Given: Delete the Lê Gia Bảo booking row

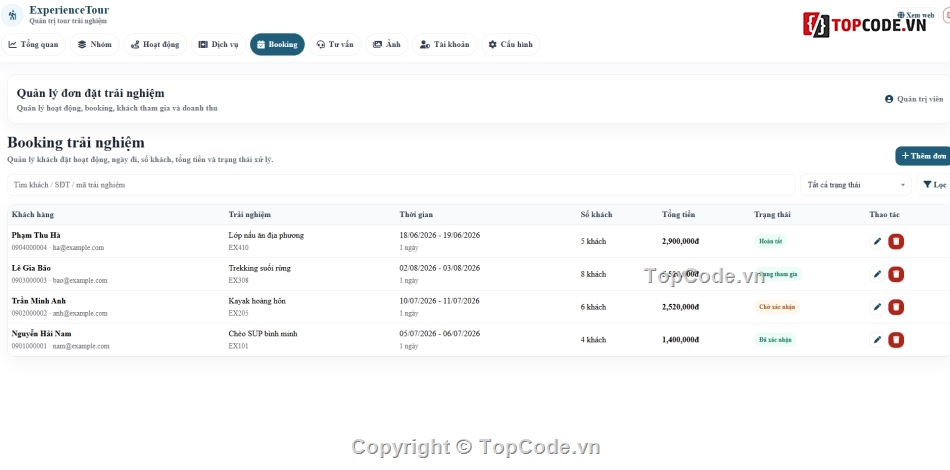Looking at the screenshot, I should [x=896, y=274].
